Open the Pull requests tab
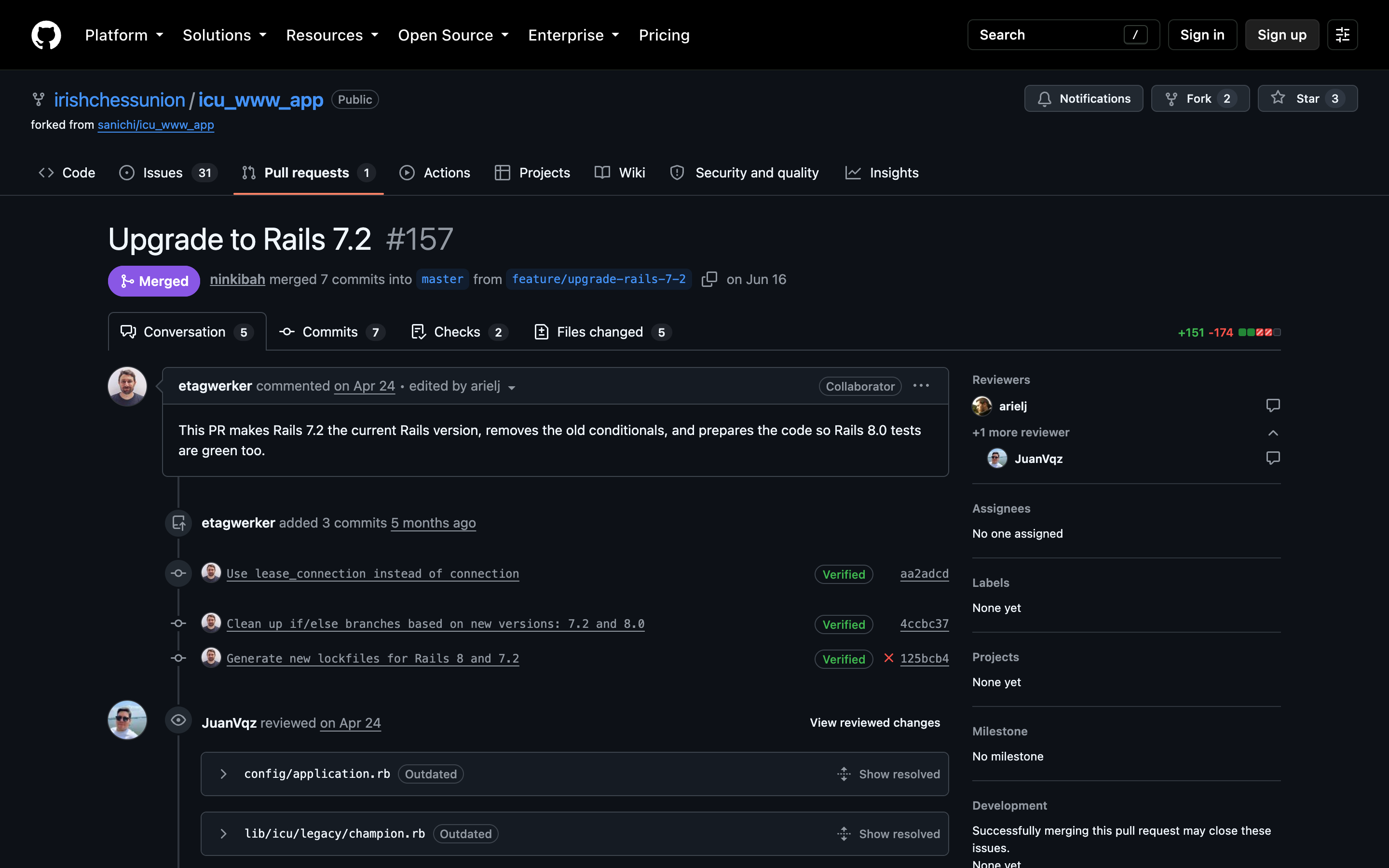 309,173
